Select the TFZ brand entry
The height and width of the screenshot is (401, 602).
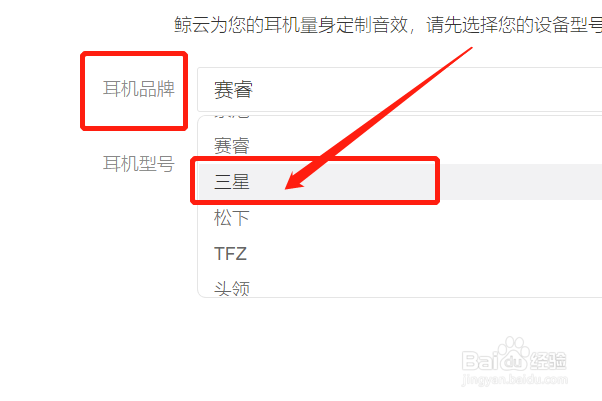(x=230, y=254)
